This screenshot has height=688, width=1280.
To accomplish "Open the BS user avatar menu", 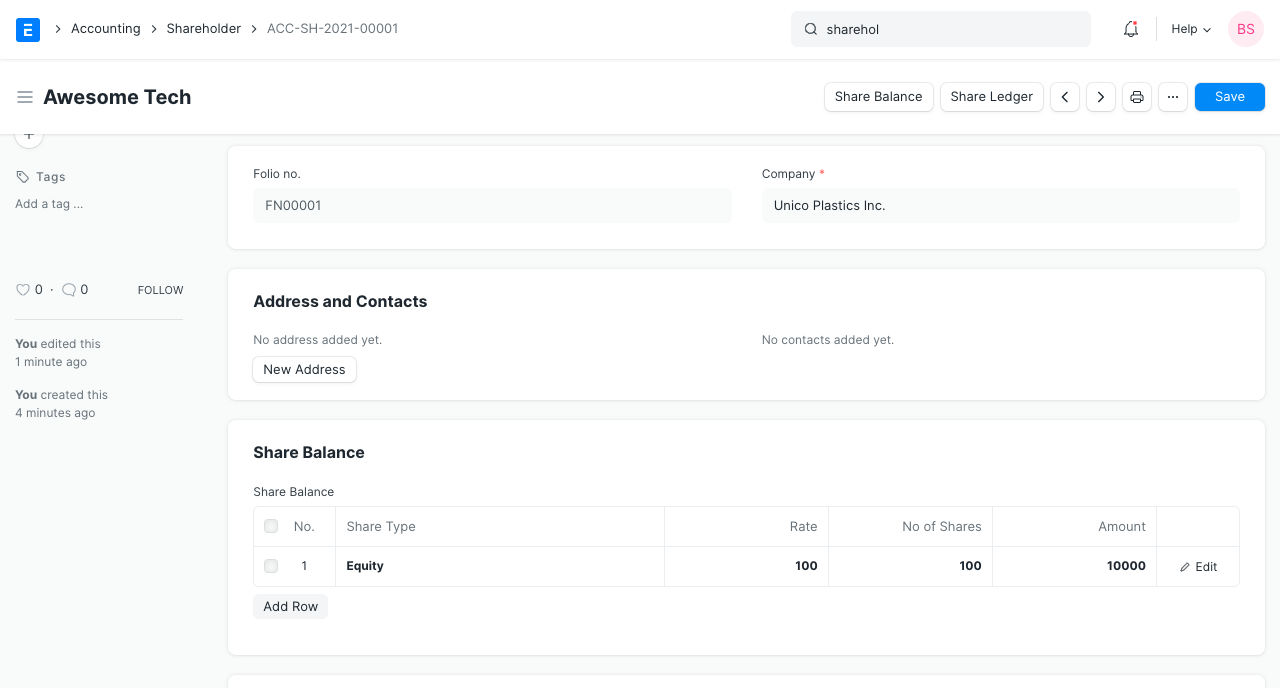I will [x=1246, y=29].
